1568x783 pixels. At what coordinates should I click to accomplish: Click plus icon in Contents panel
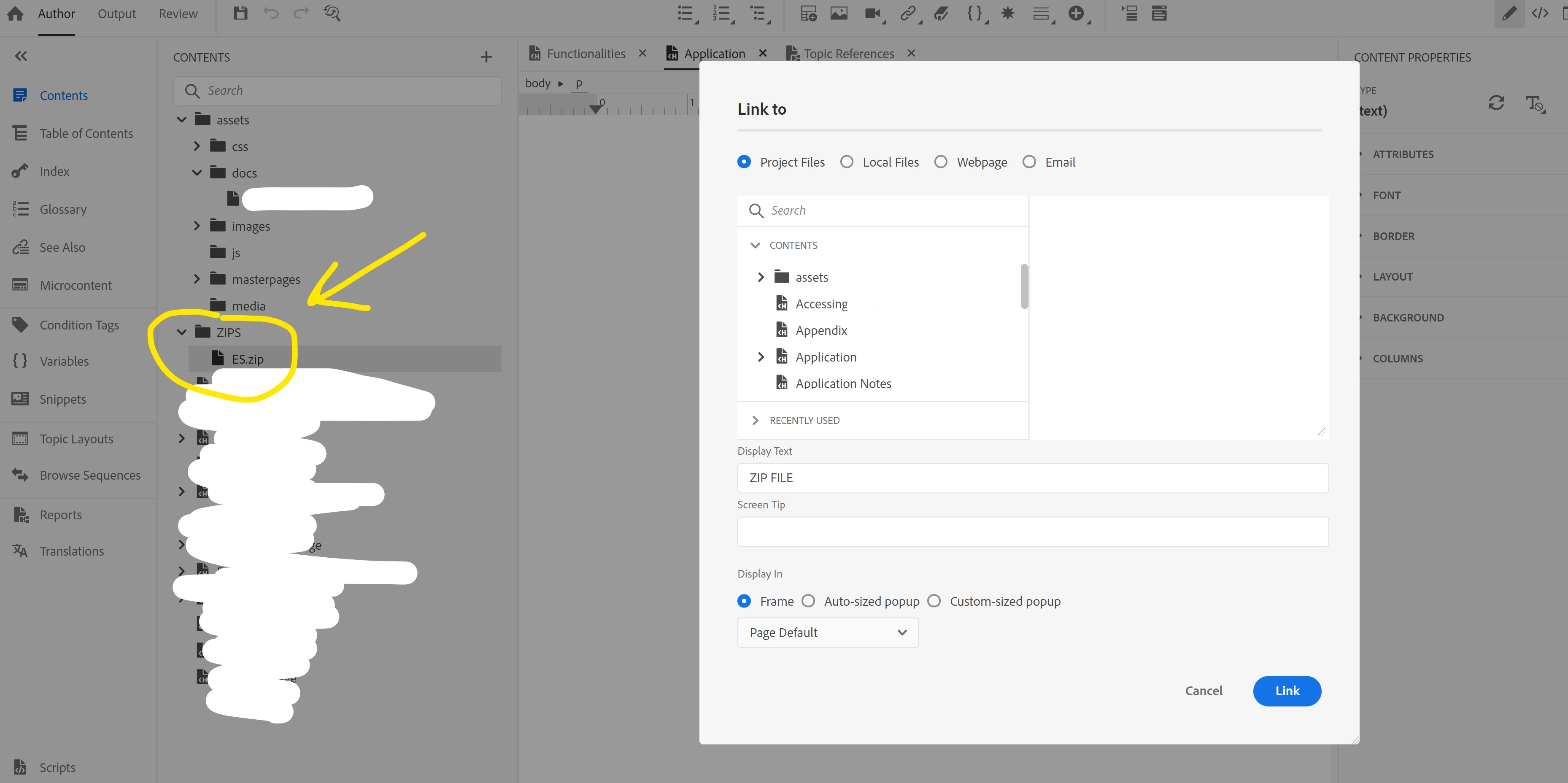coord(486,57)
